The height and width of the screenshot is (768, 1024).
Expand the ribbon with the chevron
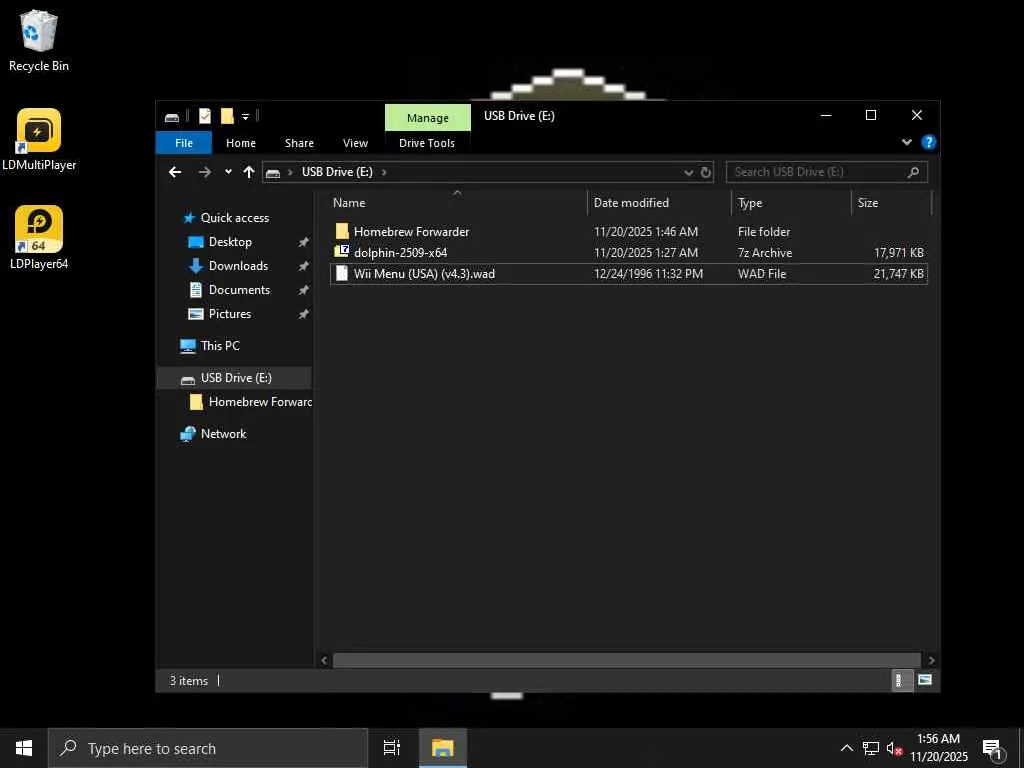coord(906,142)
